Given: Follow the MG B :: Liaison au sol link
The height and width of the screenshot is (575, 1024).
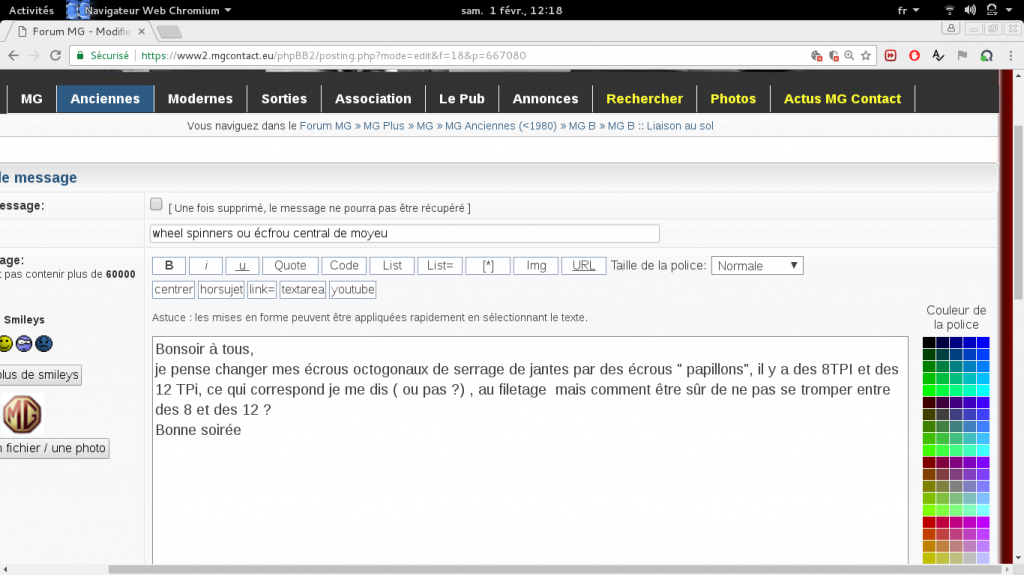Looking at the screenshot, I should click(x=660, y=125).
